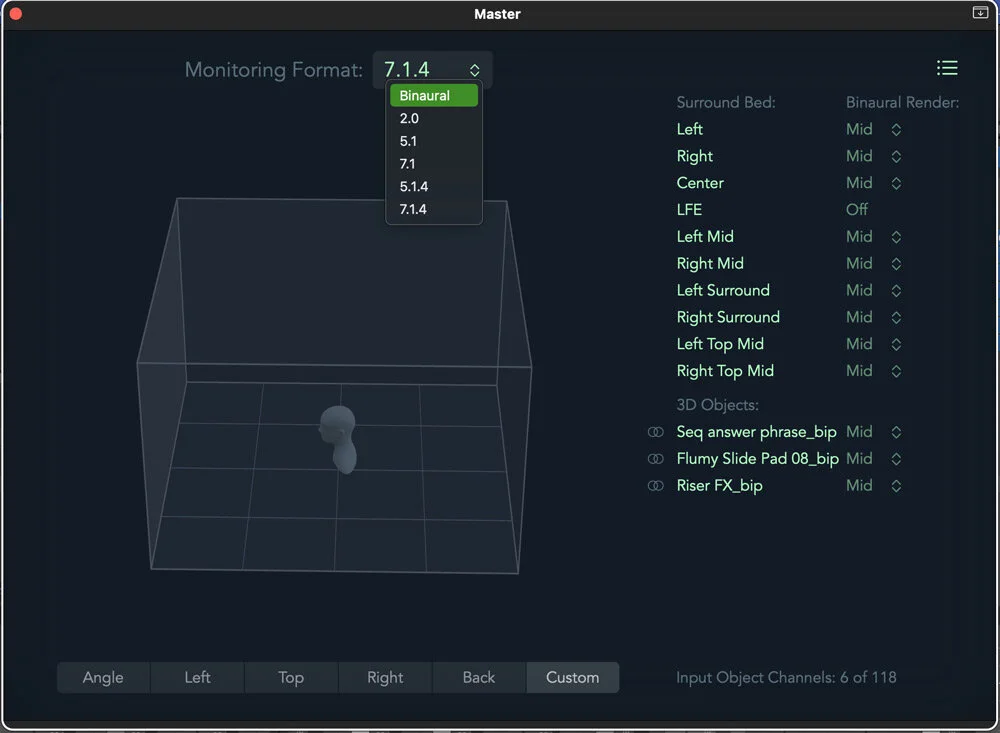Switch to the Top view

pyautogui.click(x=291, y=677)
